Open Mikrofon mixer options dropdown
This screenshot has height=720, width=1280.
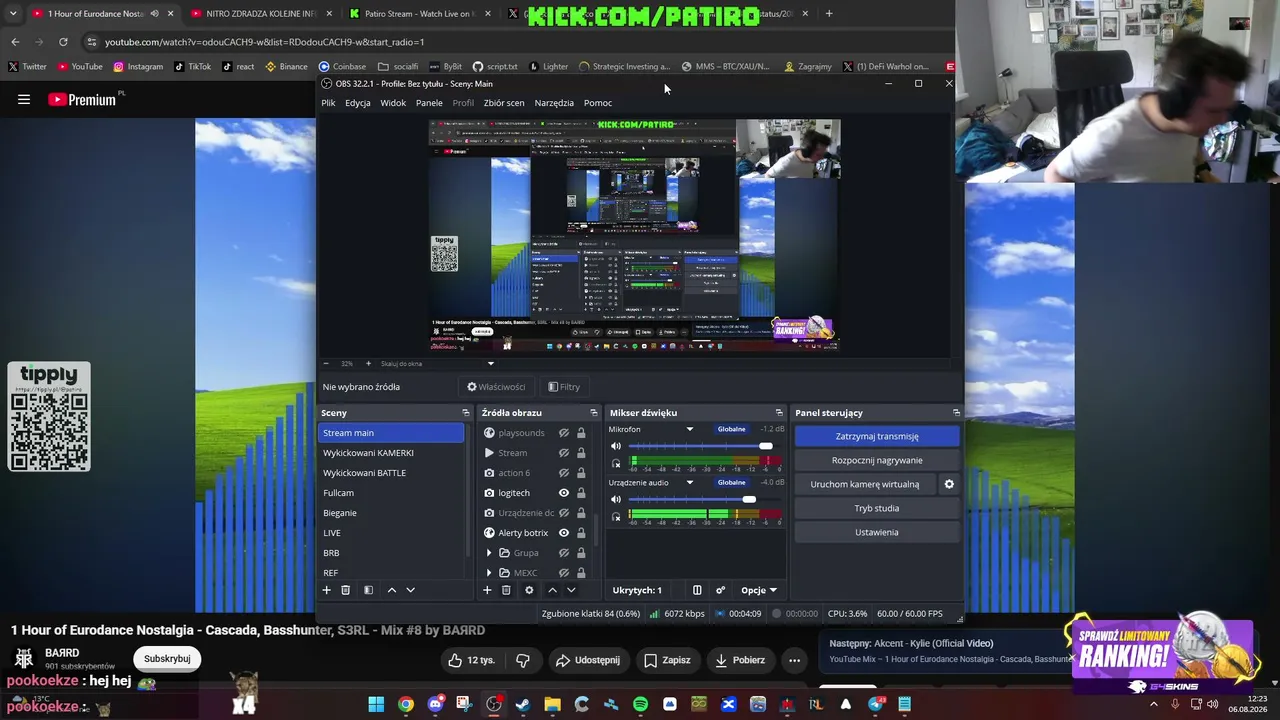click(689, 429)
